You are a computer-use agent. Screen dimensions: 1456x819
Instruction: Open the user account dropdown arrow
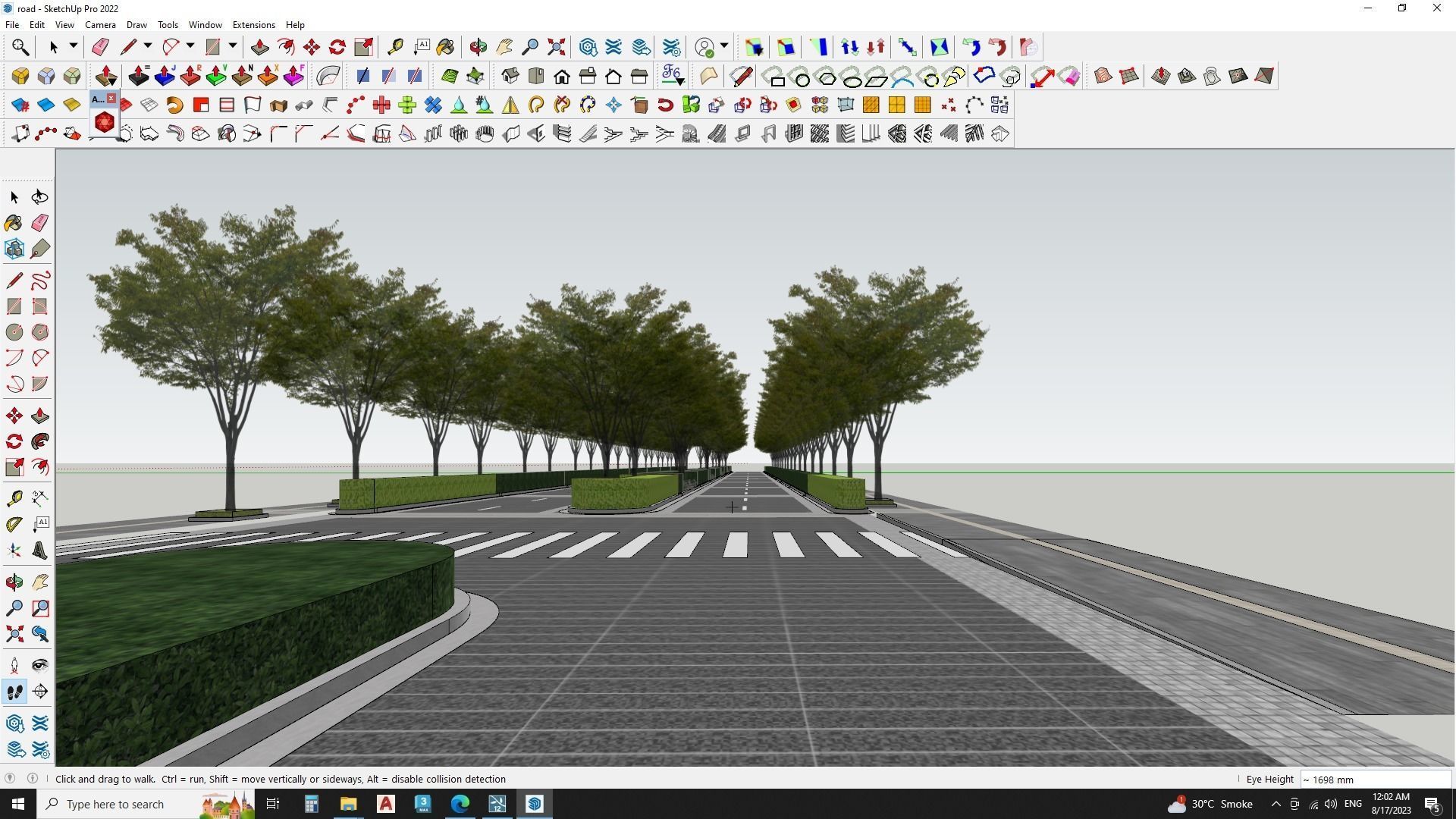coord(724,47)
